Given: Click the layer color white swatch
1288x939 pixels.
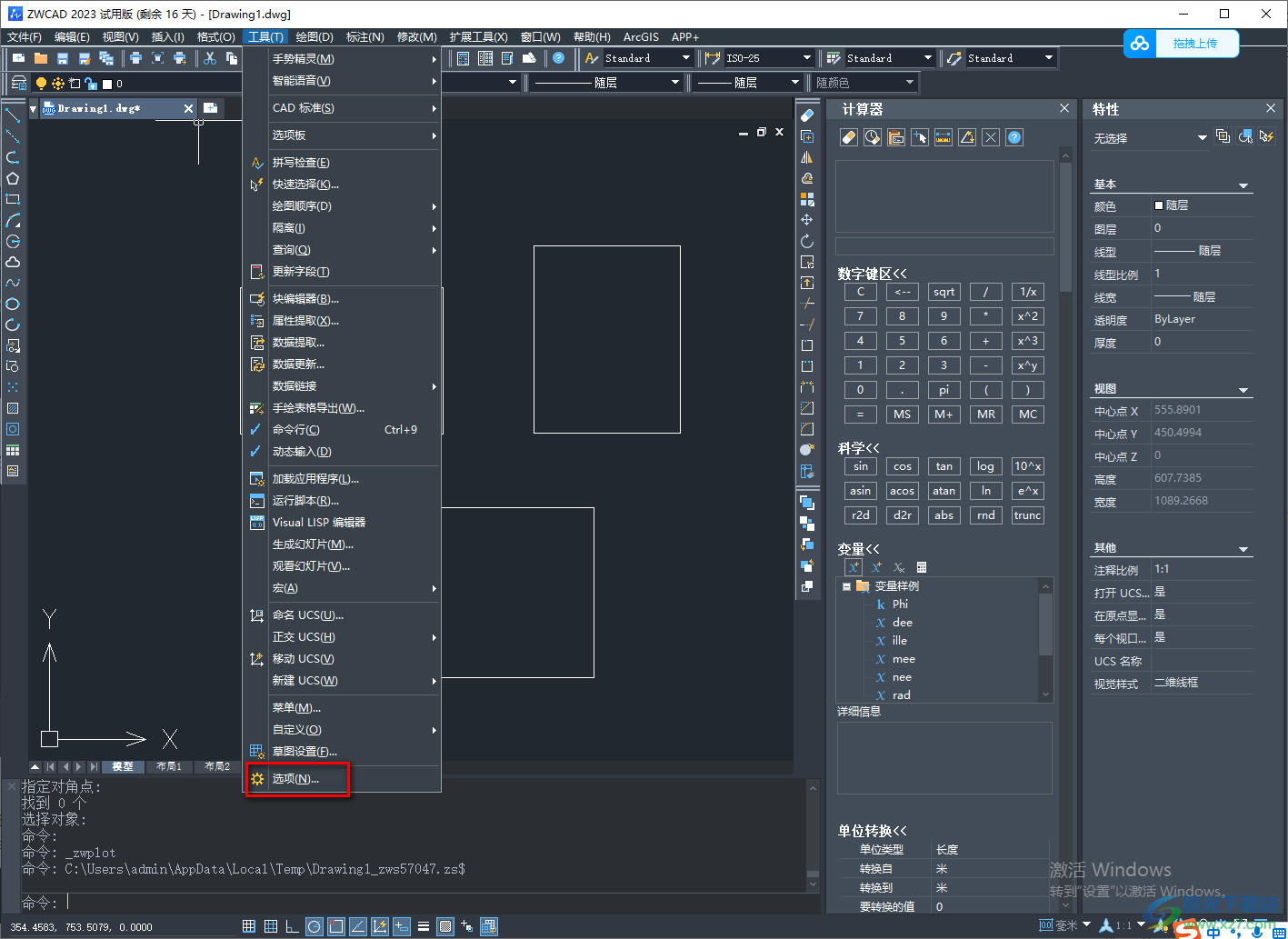Looking at the screenshot, I should click(107, 84).
